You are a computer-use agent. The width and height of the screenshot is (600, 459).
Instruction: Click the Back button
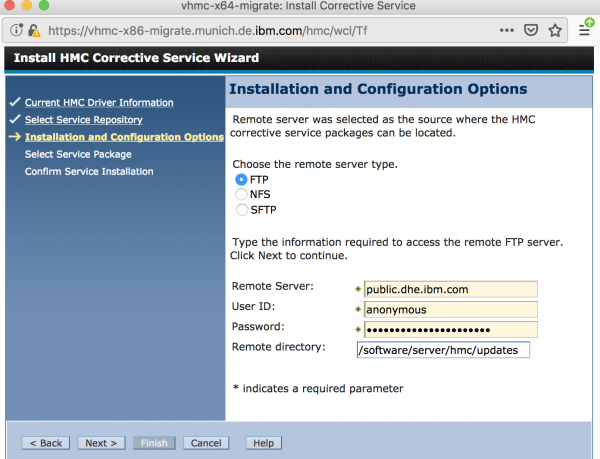click(x=46, y=443)
